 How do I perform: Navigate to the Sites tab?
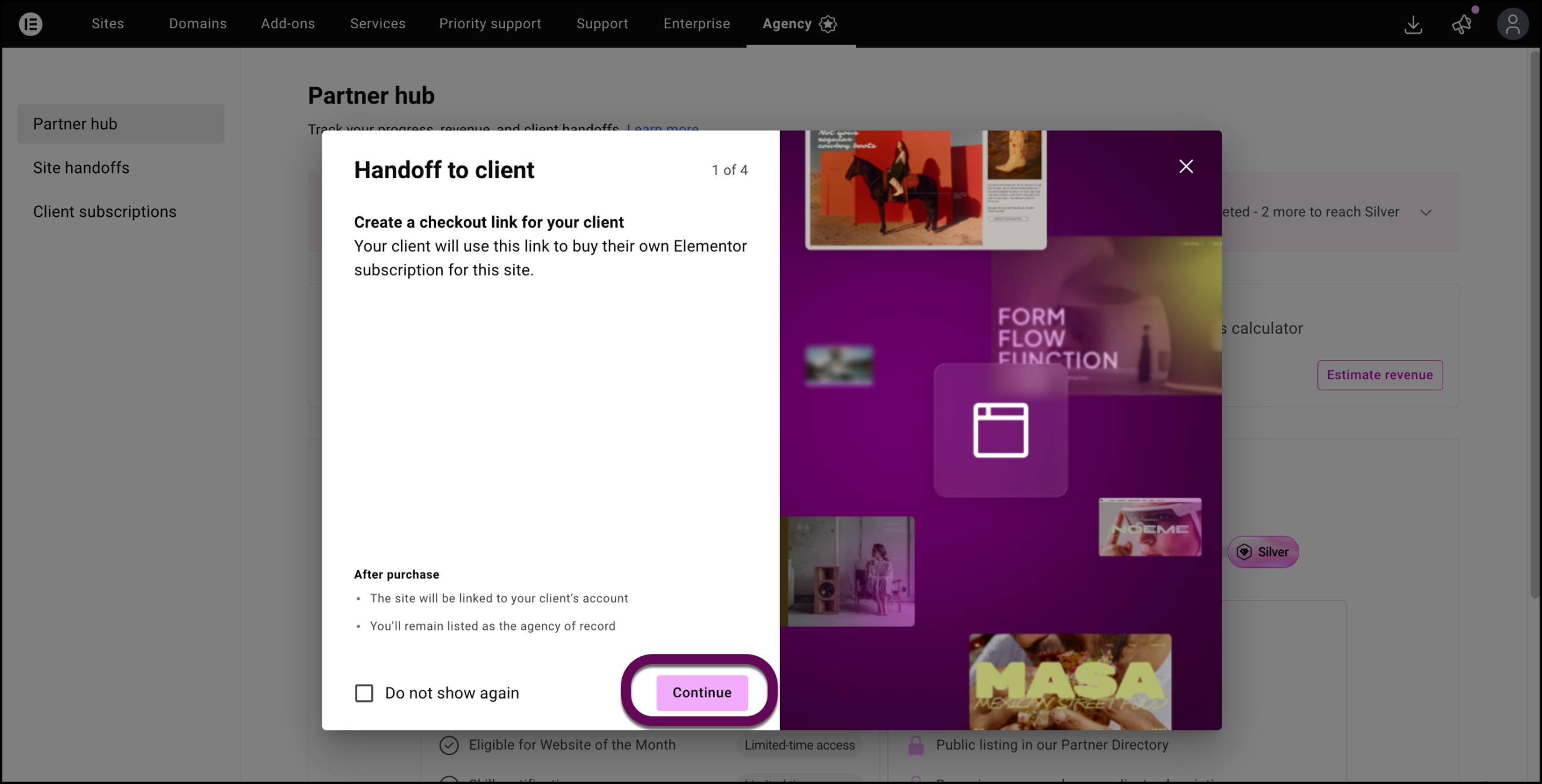point(107,23)
